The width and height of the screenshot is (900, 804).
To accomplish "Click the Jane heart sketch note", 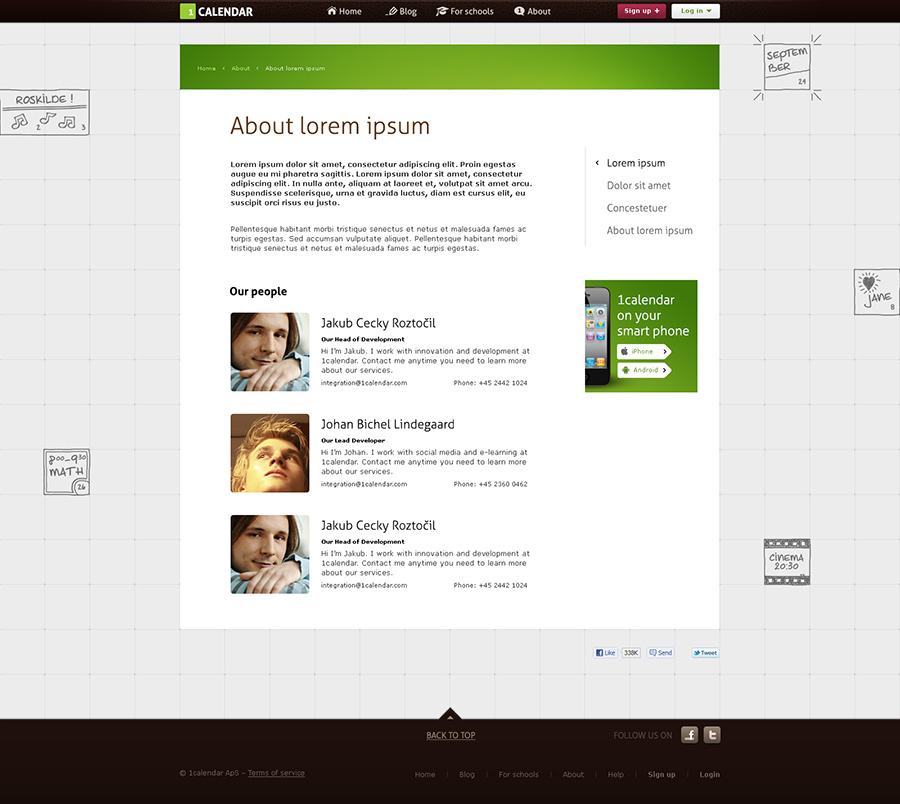I will coord(876,292).
